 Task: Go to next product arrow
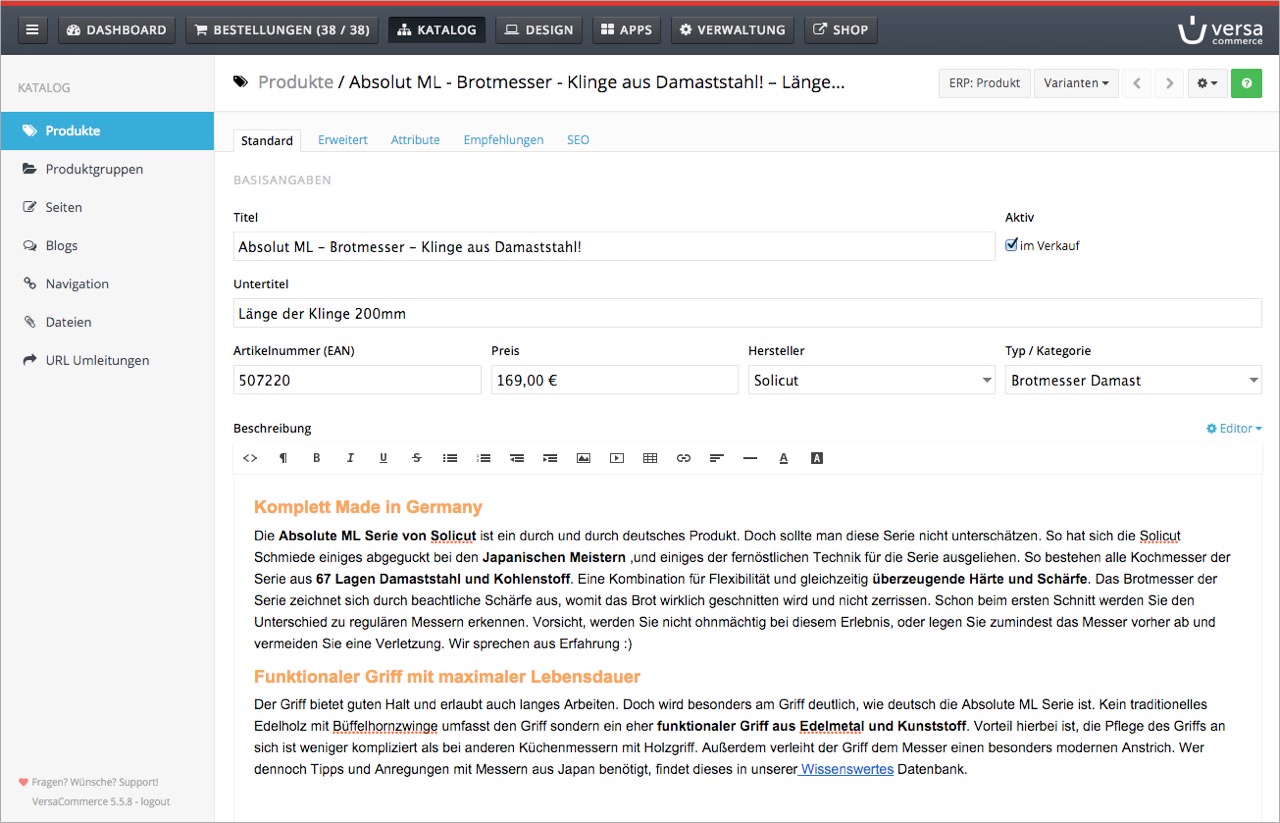point(1170,83)
